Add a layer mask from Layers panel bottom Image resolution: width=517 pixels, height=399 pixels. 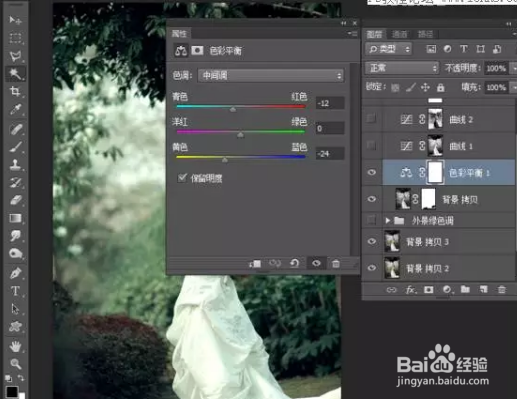pos(429,290)
